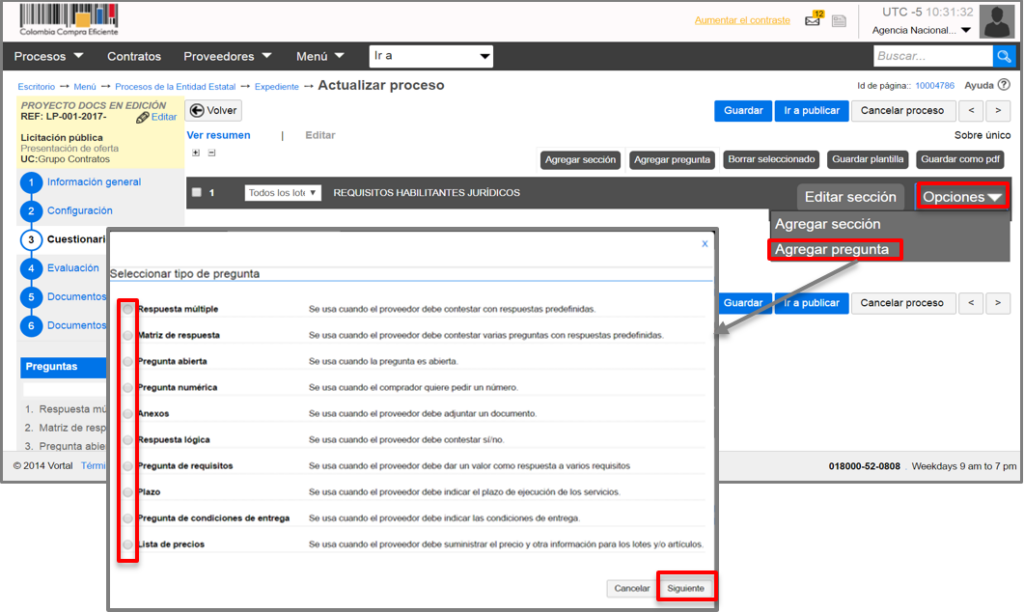Click the Aumentar el contraste link
1024x612 pixels.
coord(741,21)
